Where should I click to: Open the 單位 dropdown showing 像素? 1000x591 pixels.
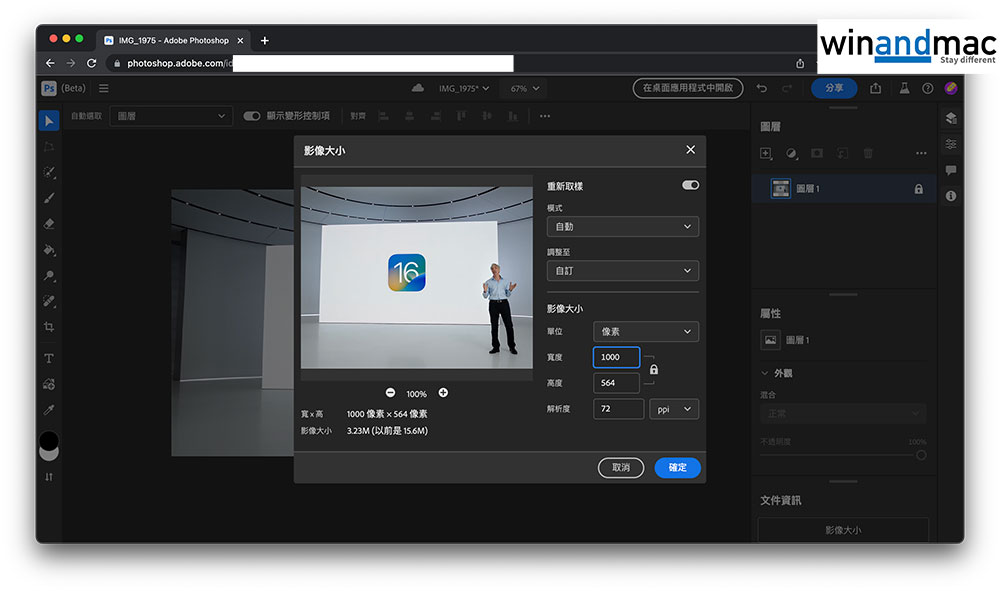[x=645, y=331]
